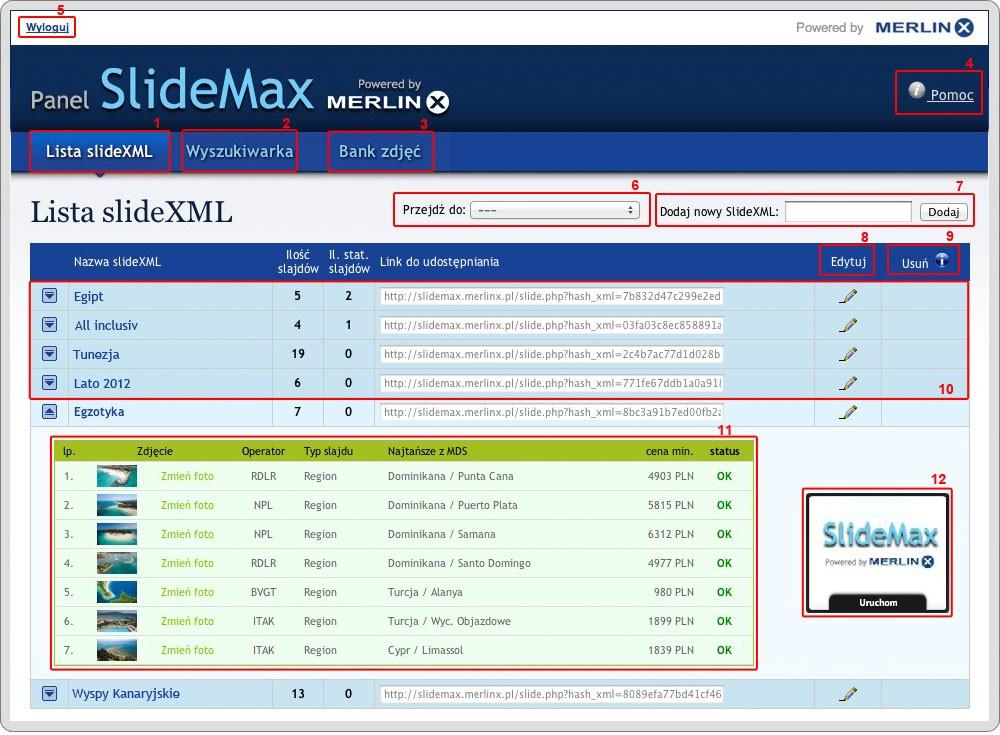
Task: Open the Pomoc help link
Action: (x=952, y=95)
